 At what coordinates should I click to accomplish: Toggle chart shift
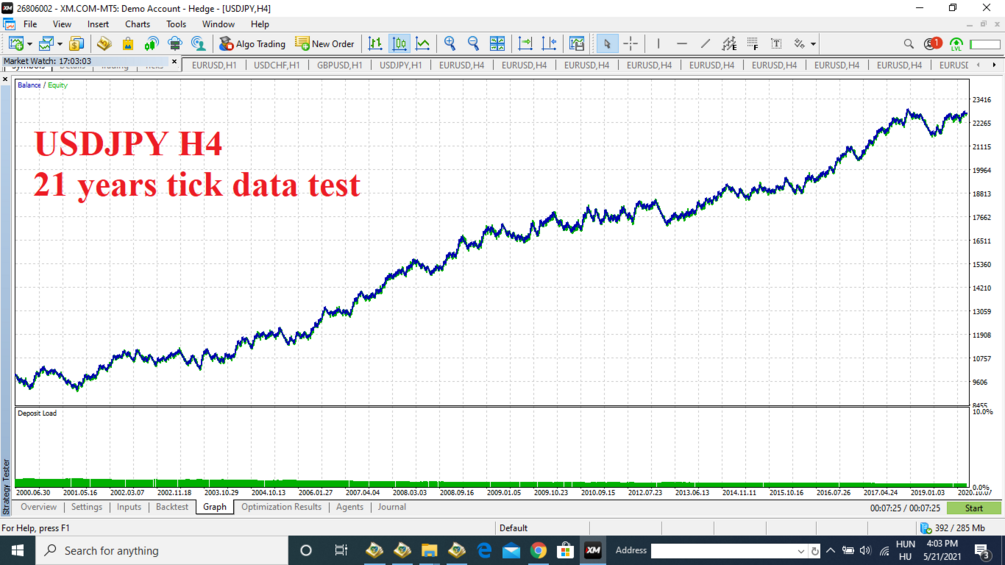coord(549,44)
